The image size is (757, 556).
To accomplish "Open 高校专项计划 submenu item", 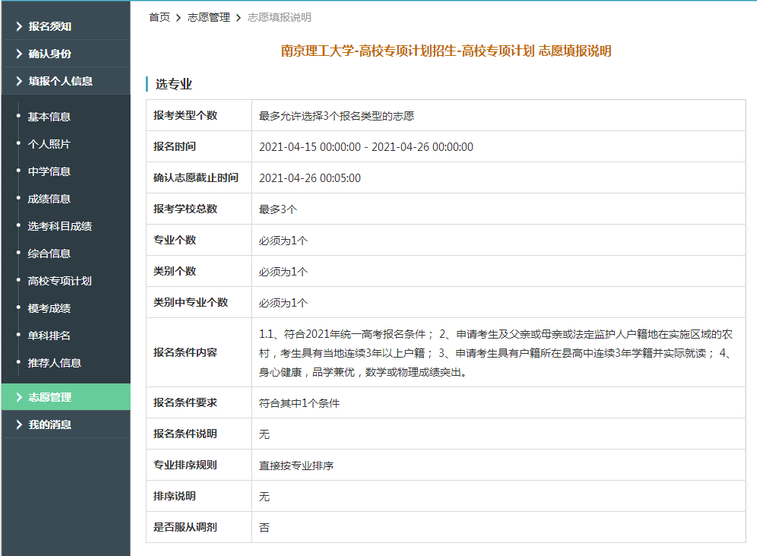I will [x=59, y=281].
